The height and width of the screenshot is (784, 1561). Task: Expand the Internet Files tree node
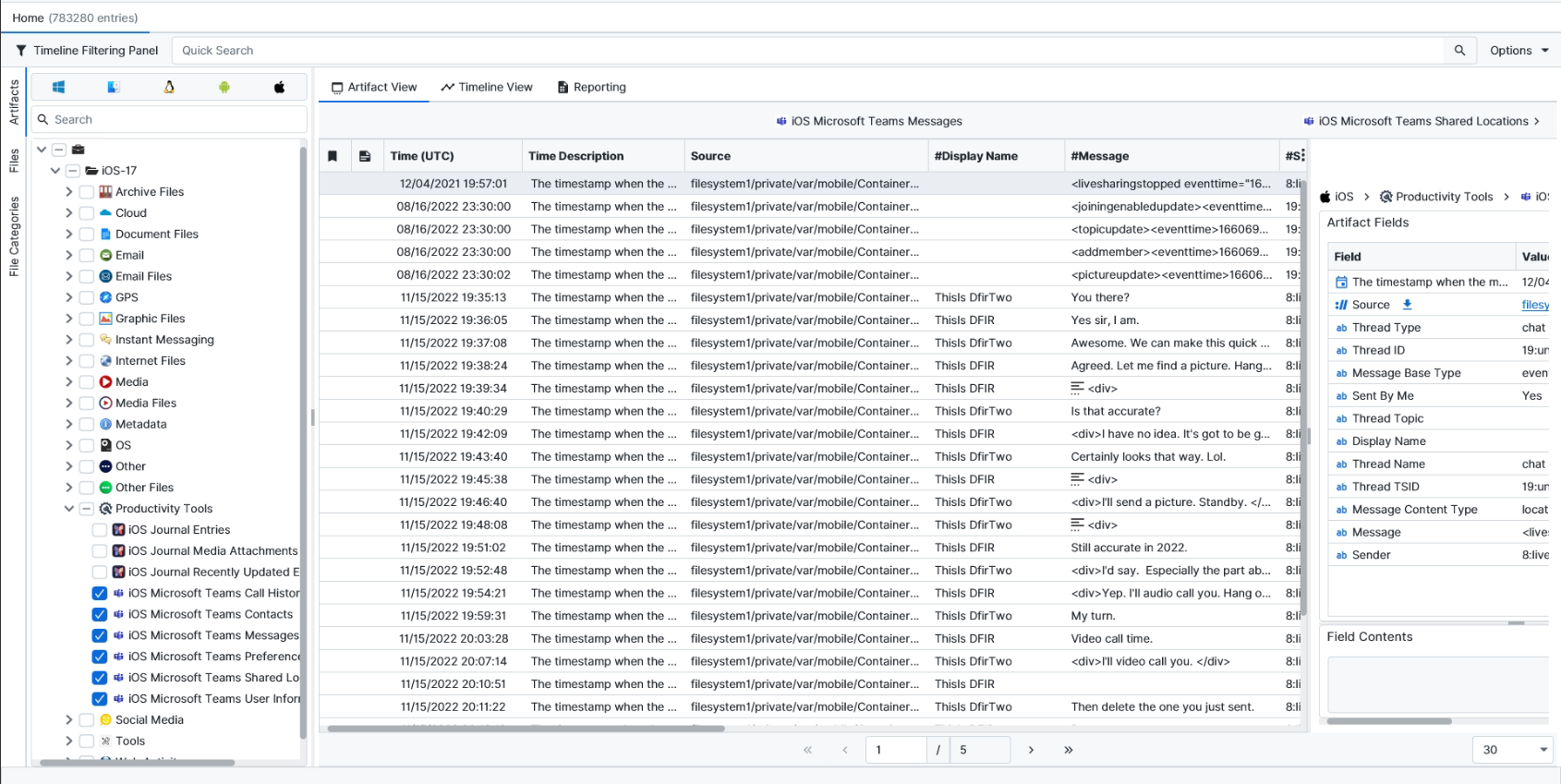coord(69,361)
